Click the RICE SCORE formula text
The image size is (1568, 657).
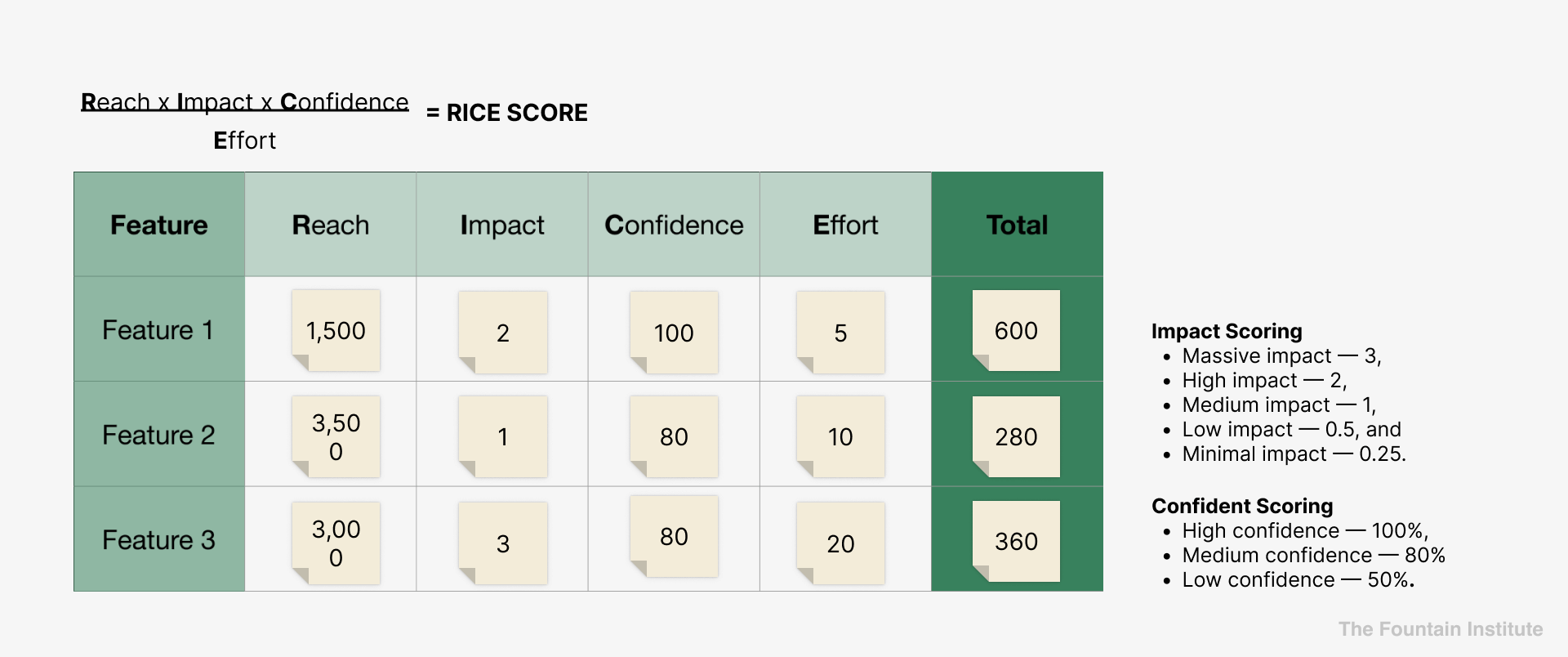(507, 113)
